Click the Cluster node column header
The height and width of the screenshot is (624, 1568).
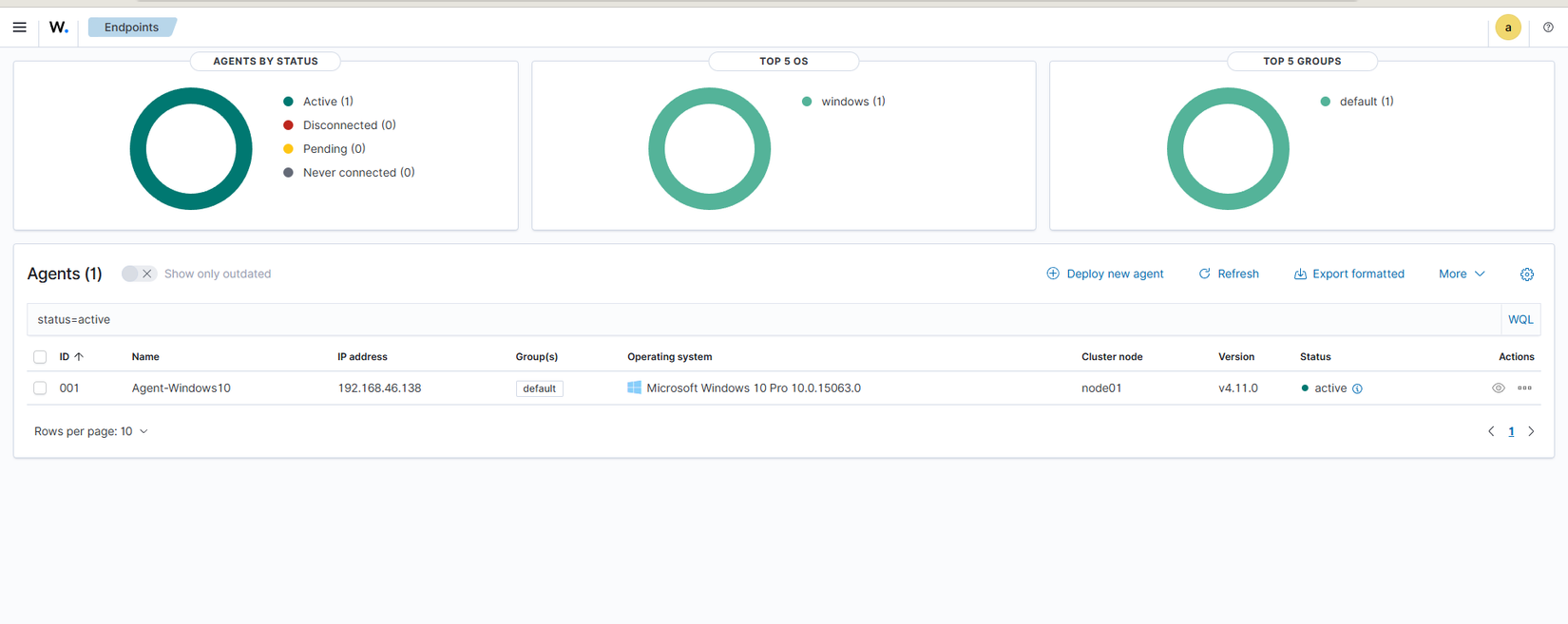1112,357
